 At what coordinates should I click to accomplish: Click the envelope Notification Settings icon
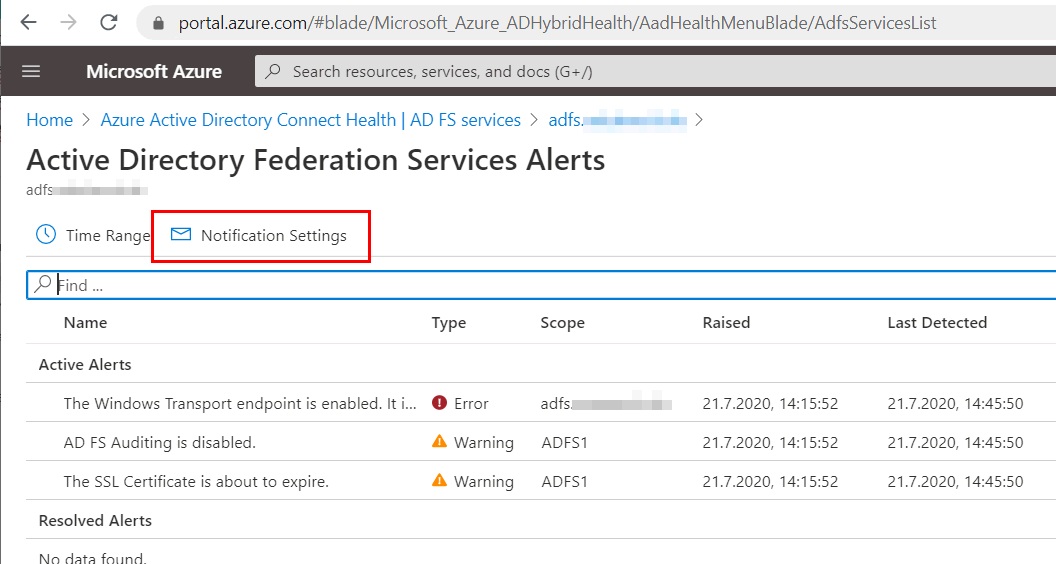coord(180,234)
